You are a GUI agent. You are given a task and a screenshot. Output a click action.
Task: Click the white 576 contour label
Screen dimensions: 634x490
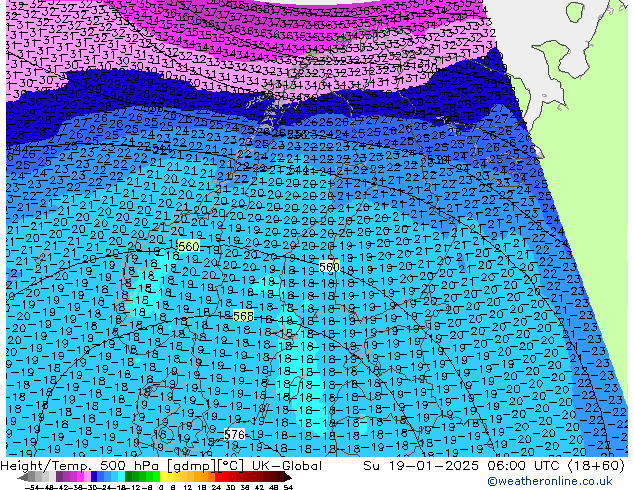[235, 435]
